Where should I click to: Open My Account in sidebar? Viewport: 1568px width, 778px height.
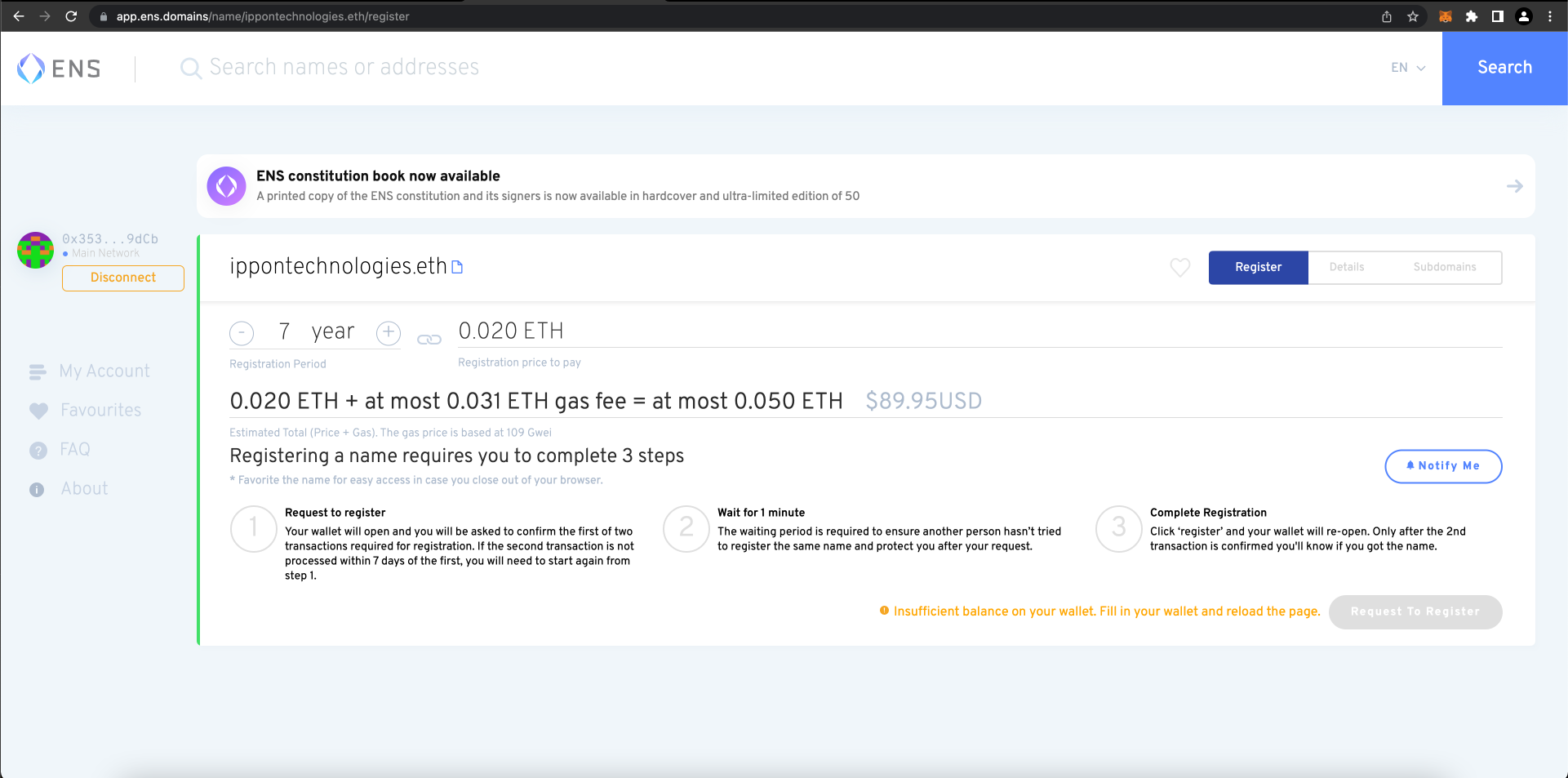pyautogui.click(x=104, y=371)
